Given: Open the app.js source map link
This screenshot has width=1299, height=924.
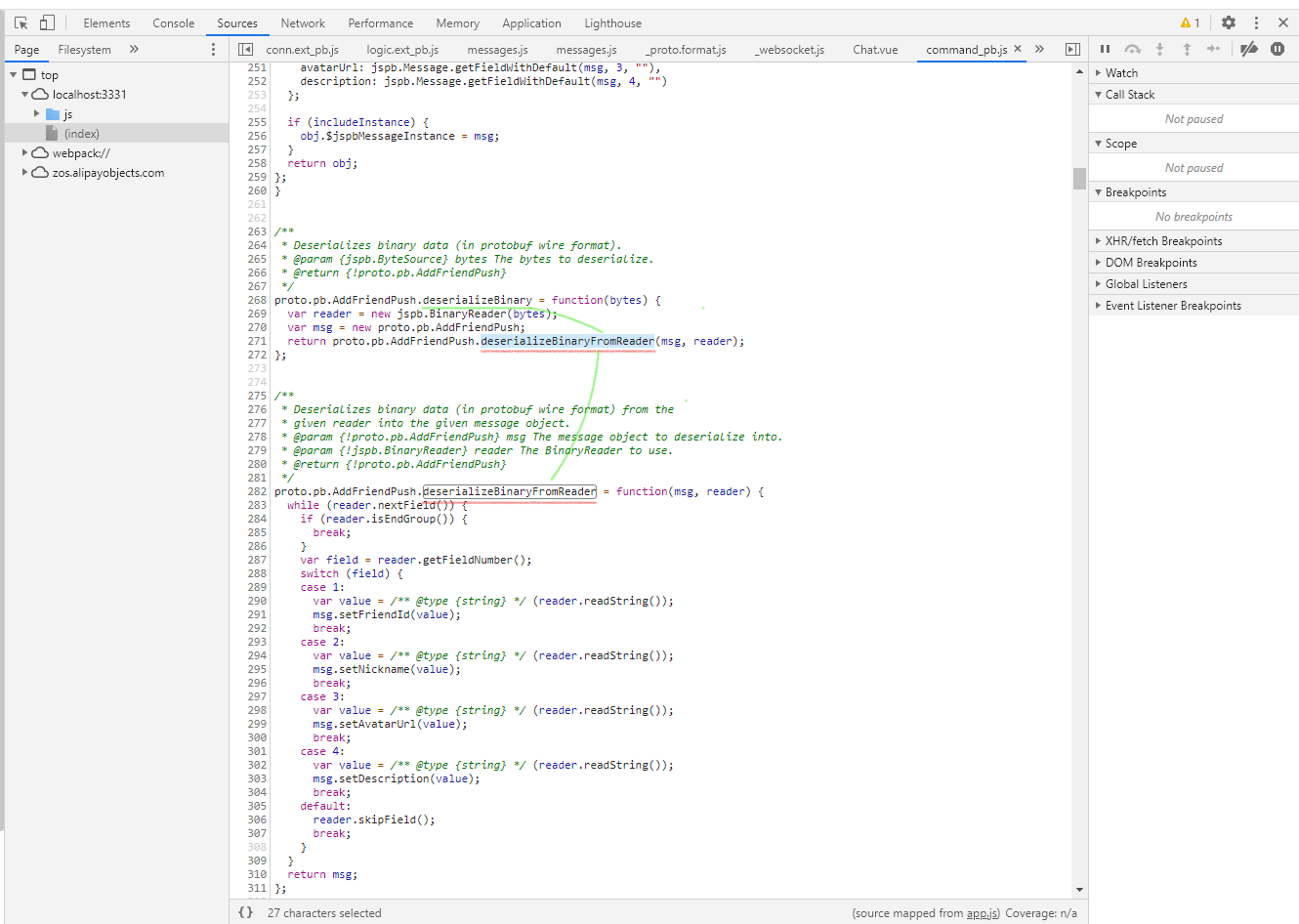Looking at the screenshot, I should coord(983,913).
